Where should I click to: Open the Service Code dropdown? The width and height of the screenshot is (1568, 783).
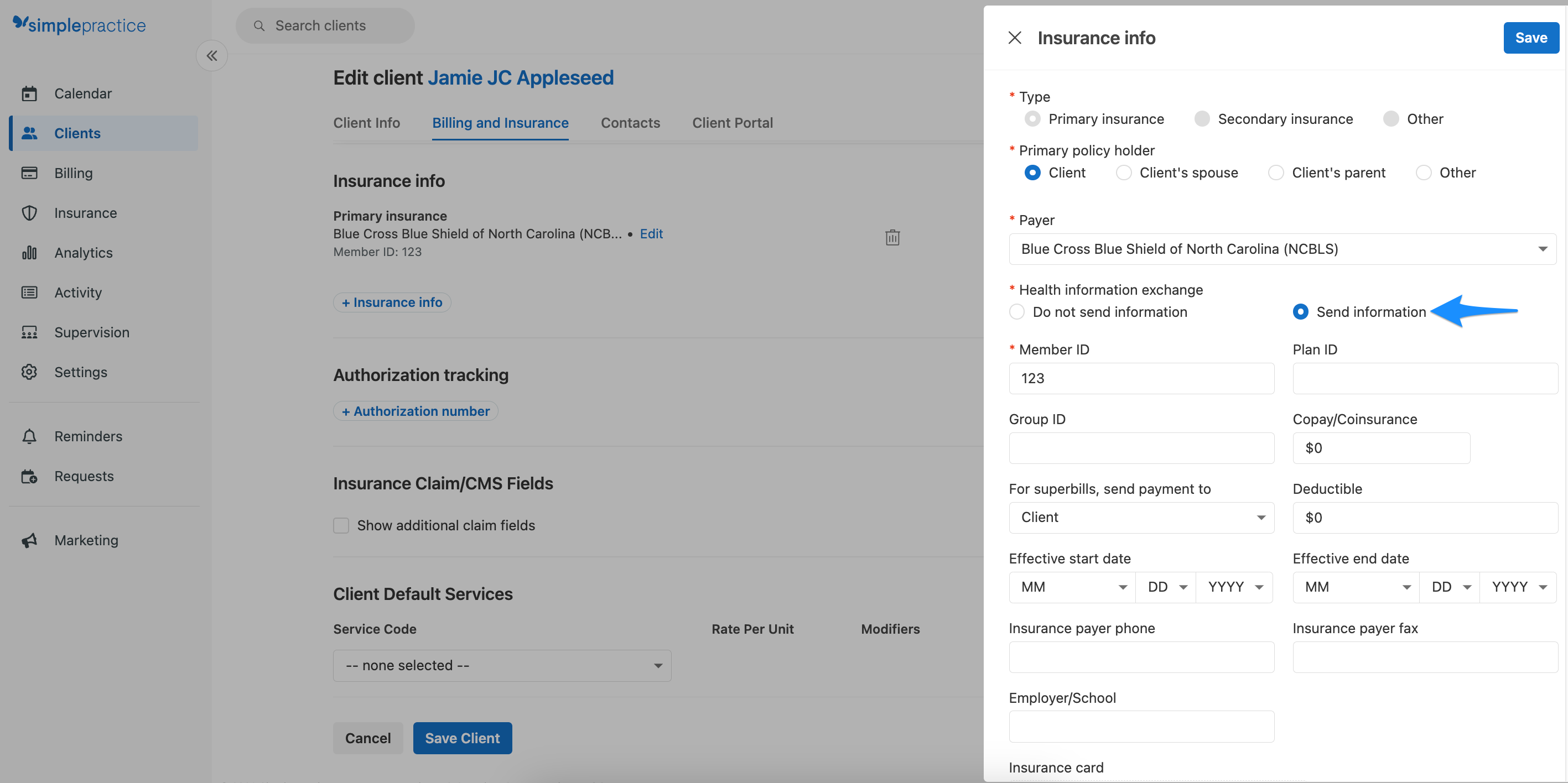(502, 666)
